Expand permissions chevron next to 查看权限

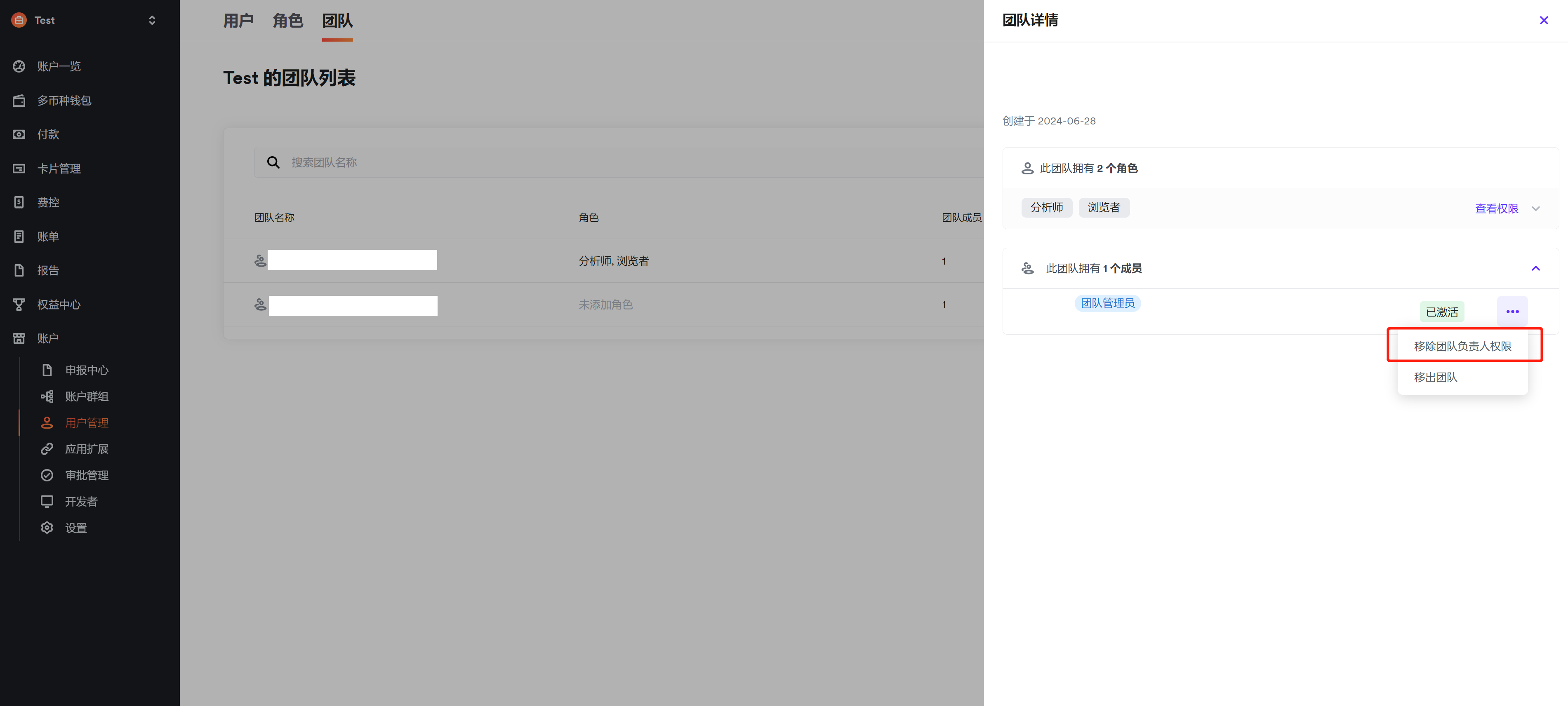click(1536, 209)
